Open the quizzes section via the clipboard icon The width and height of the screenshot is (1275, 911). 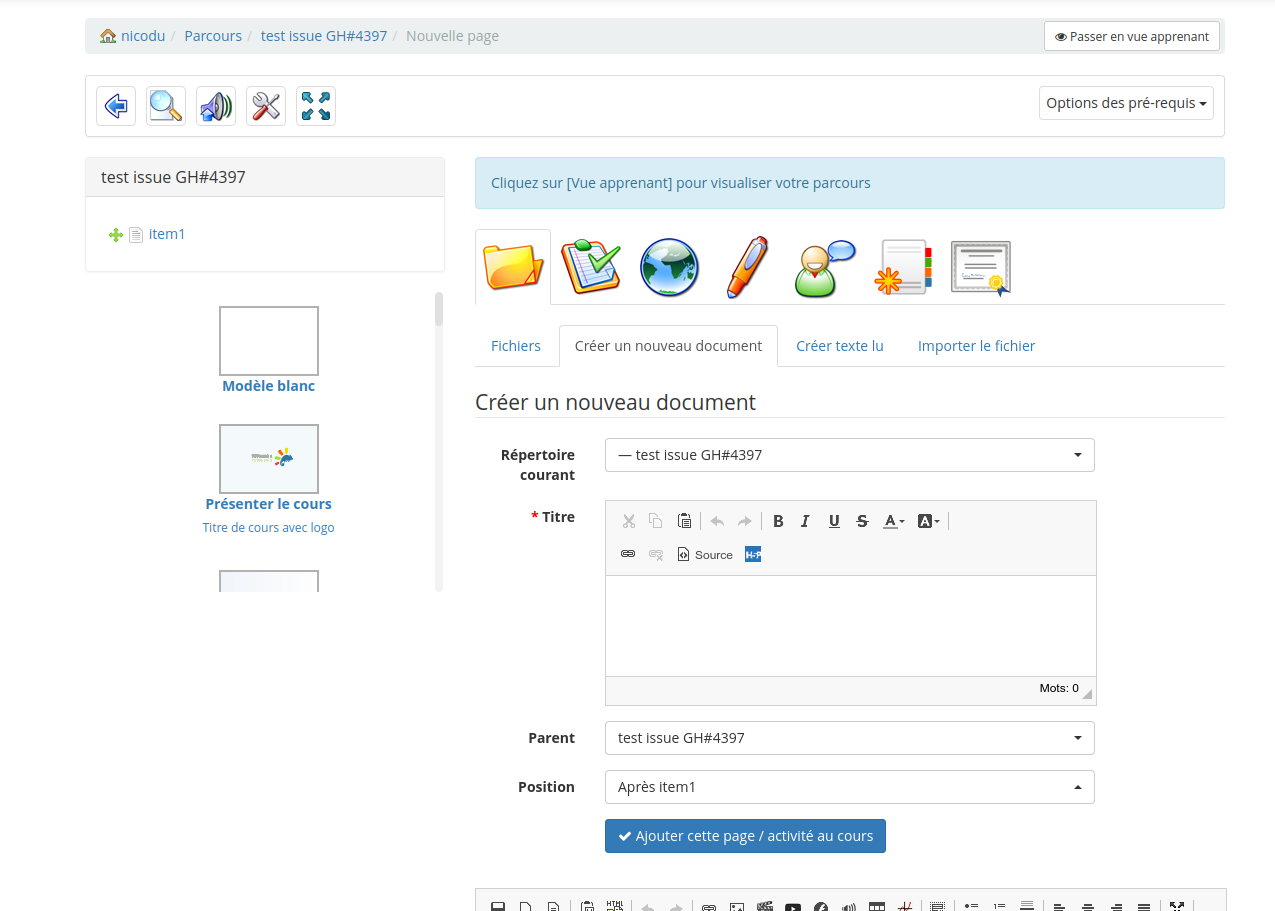coord(591,266)
